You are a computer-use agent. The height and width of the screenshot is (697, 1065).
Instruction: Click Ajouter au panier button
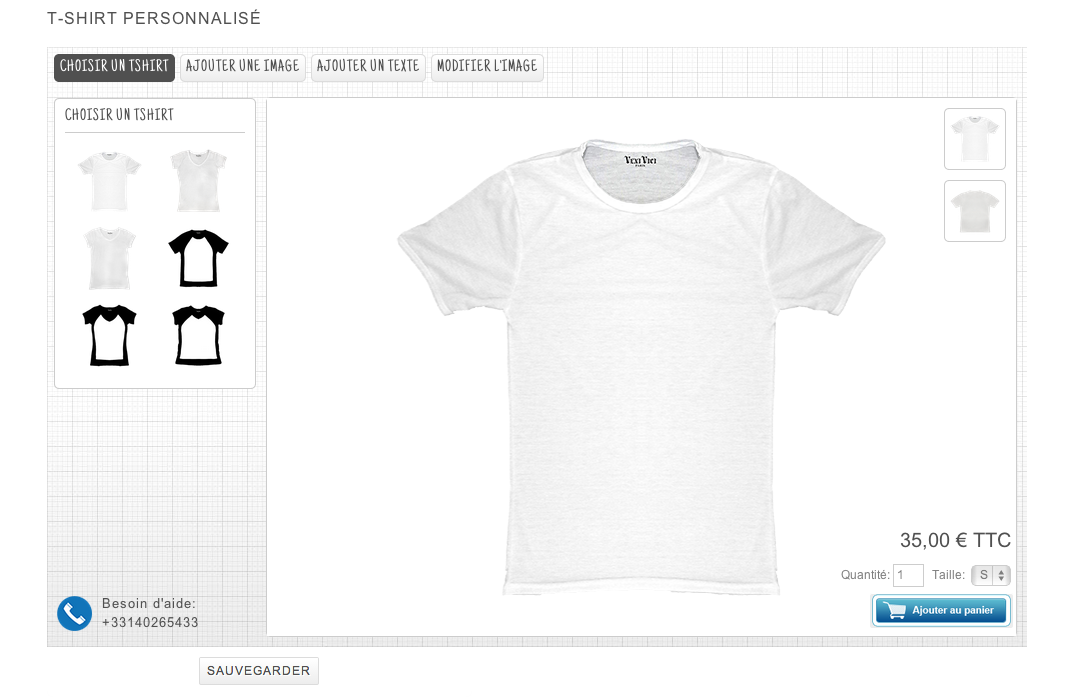[941, 610]
